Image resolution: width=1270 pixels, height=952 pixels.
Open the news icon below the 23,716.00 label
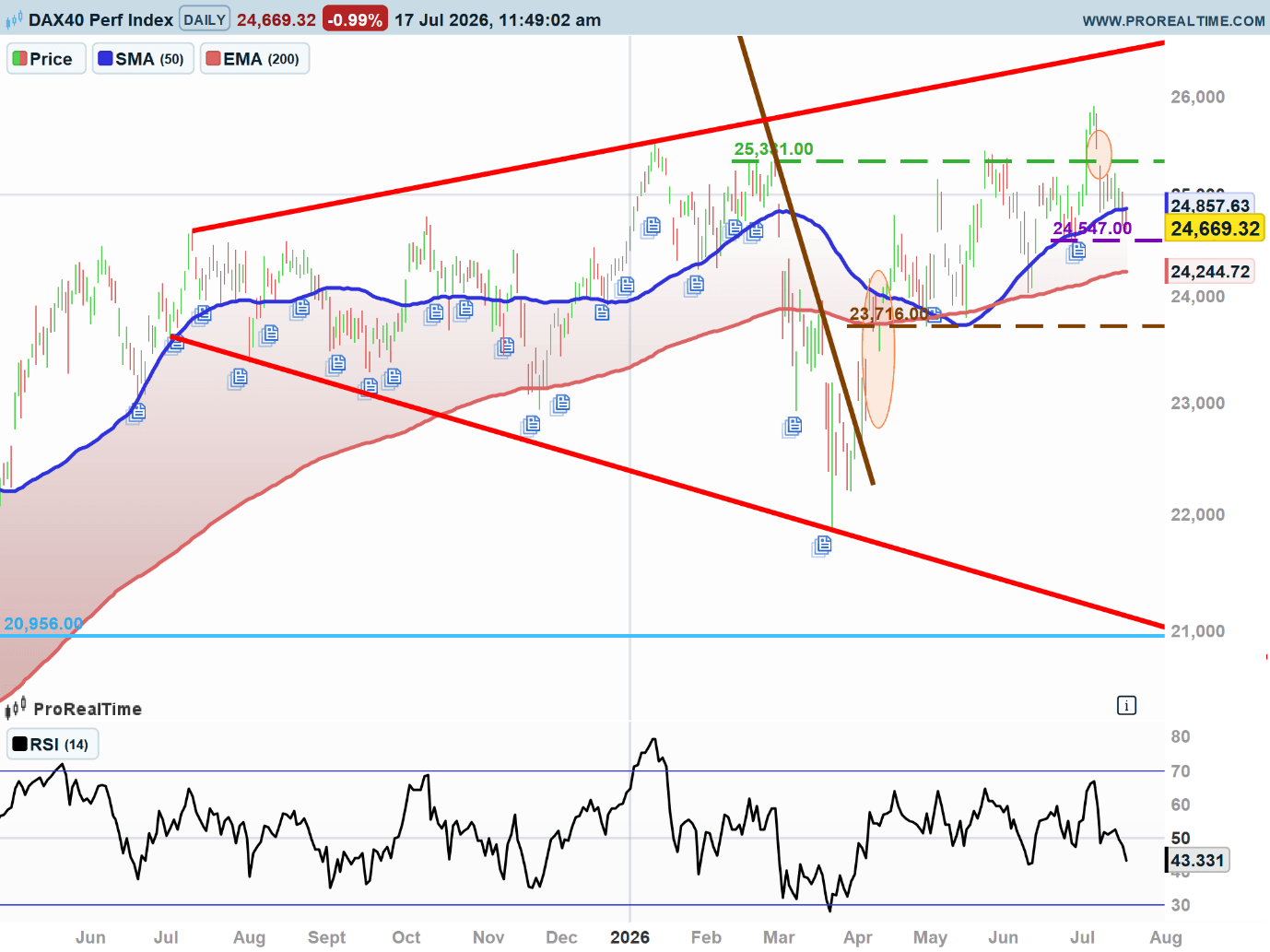(932, 316)
